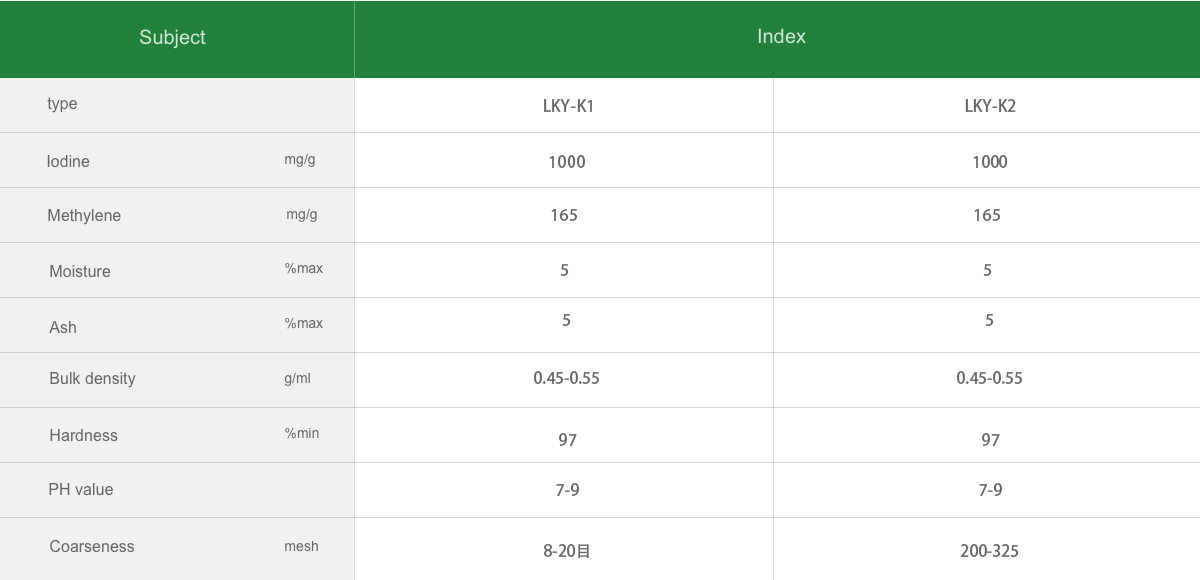1200x580 pixels.
Task: Click the Coarseness row label
Action: (x=92, y=547)
